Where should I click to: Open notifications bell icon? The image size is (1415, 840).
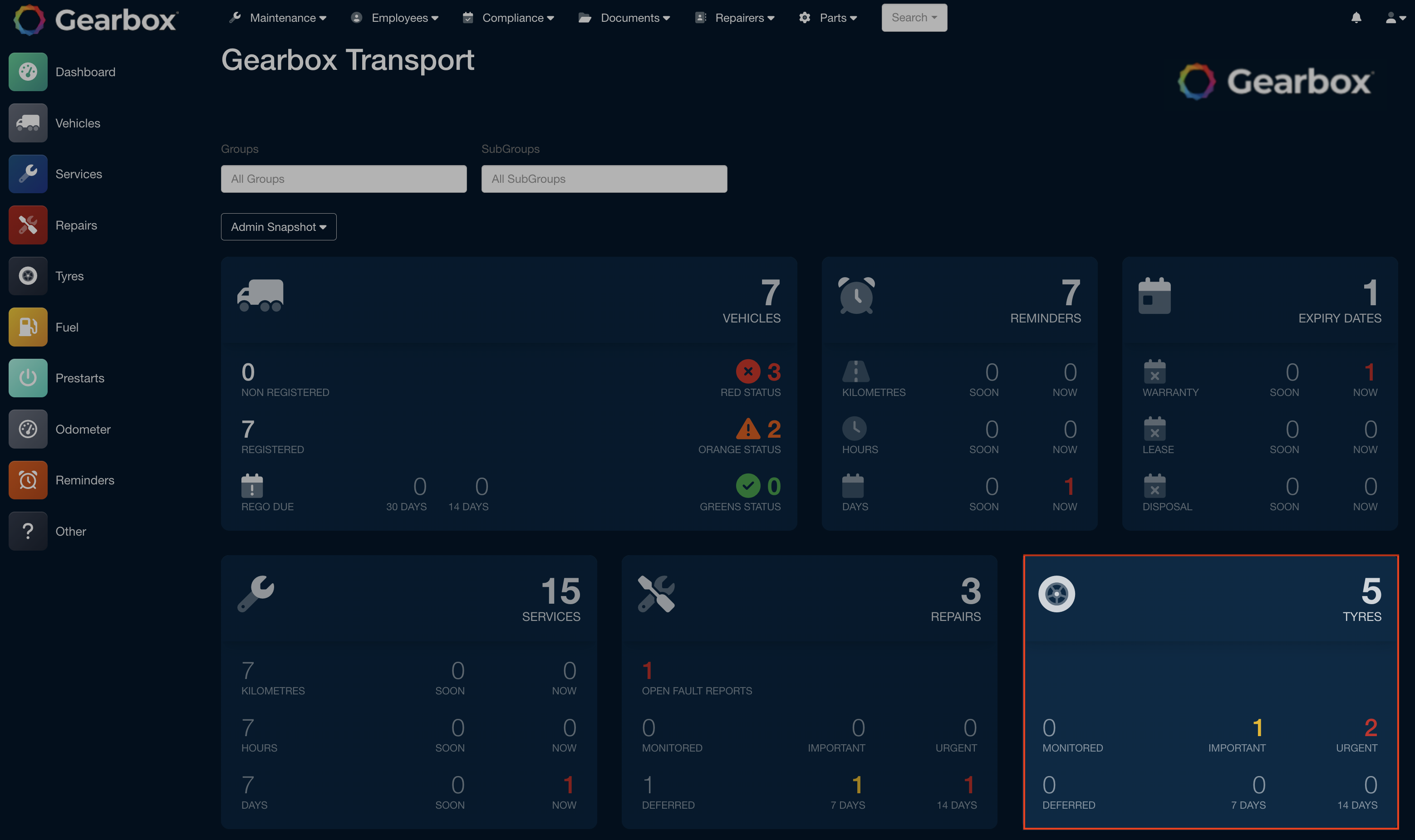(1356, 18)
